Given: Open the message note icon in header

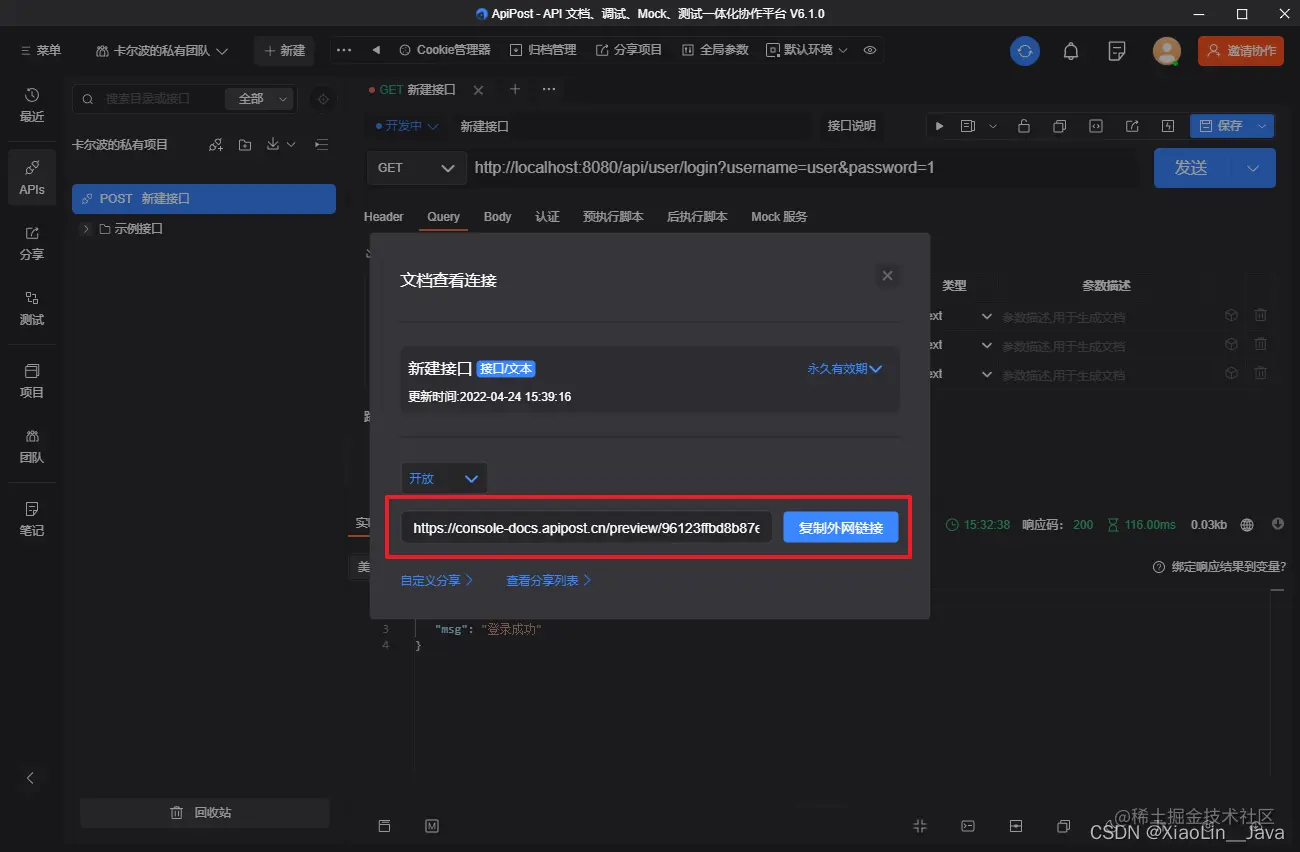Looking at the screenshot, I should (1117, 51).
